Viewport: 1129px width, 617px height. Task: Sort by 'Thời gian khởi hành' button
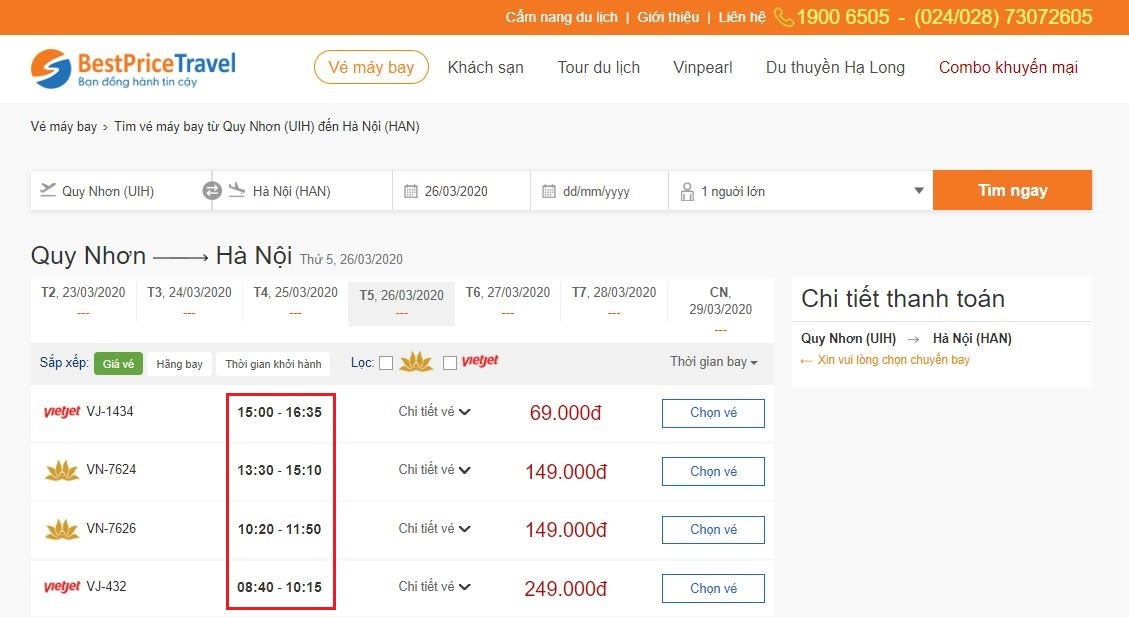pyautogui.click(x=273, y=364)
